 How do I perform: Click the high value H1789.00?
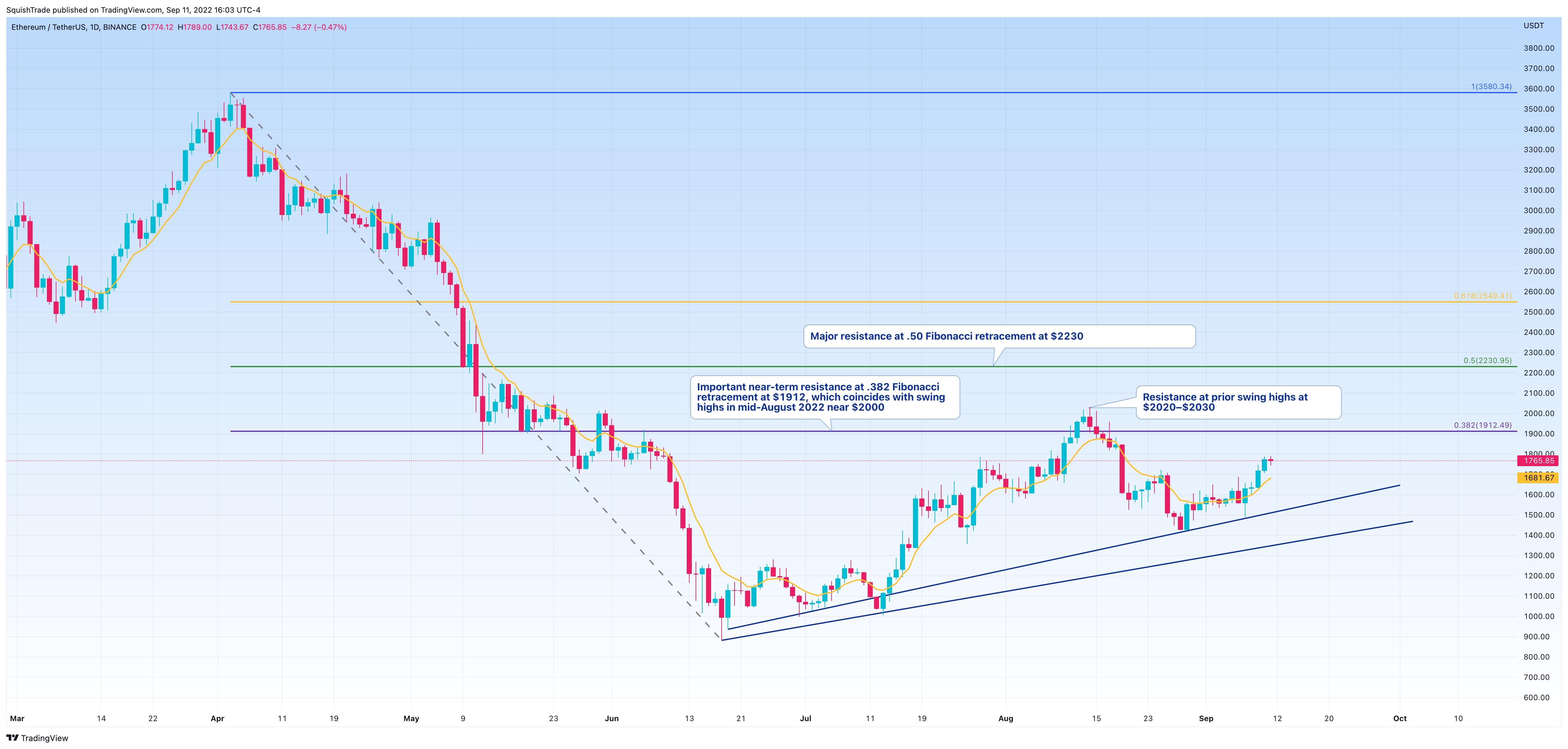pyautogui.click(x=195, y=27)
